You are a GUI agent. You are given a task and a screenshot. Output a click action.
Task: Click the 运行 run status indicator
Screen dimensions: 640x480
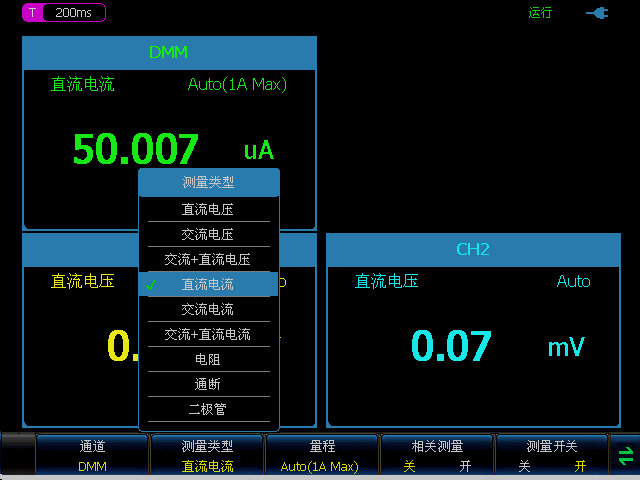(540, 13)
